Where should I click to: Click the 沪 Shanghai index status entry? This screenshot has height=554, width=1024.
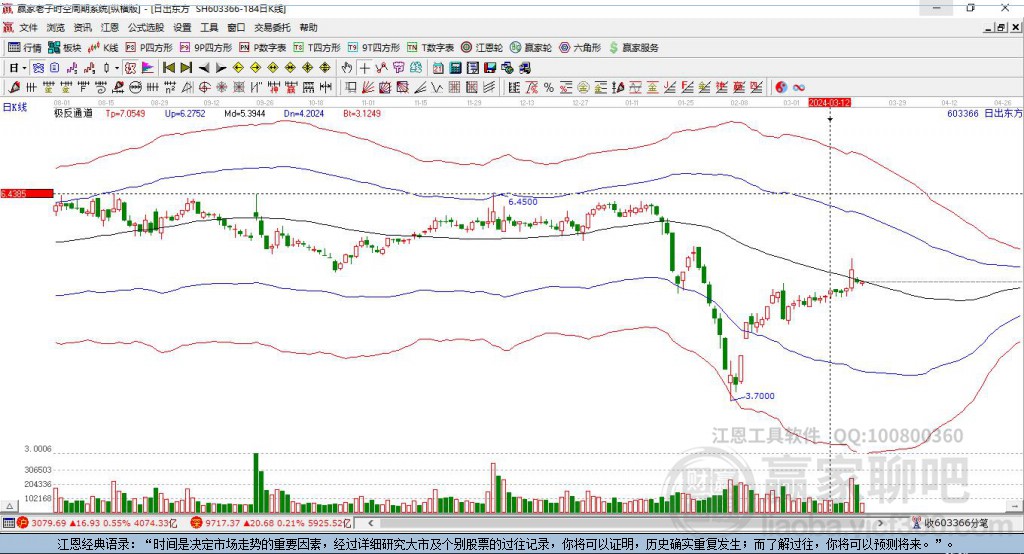click(x=97, y=523)
